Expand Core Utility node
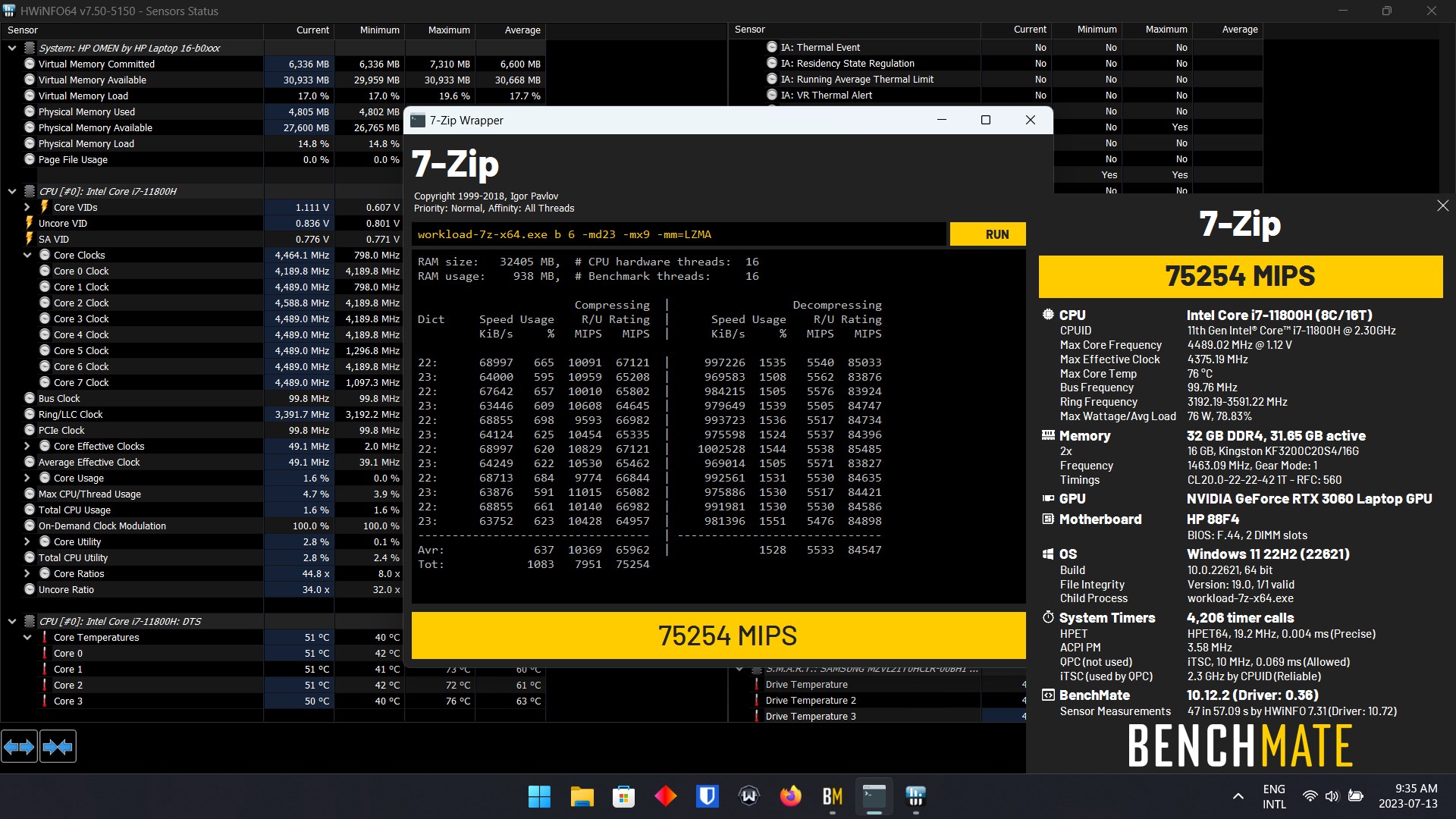1456x819 pixels. pyautogui.click(x=27, y=541)
